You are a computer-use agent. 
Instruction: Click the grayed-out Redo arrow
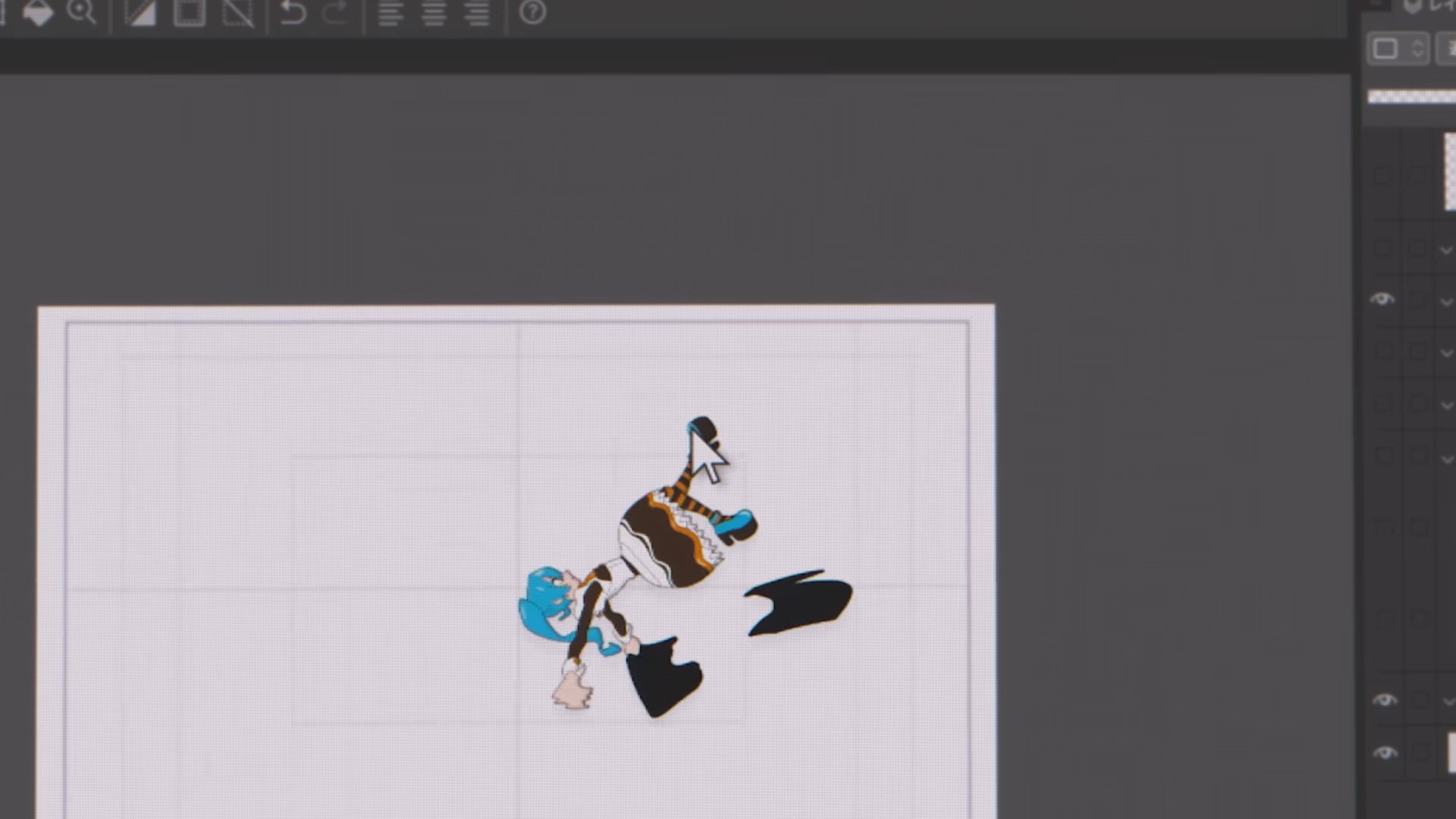[334, 13]
